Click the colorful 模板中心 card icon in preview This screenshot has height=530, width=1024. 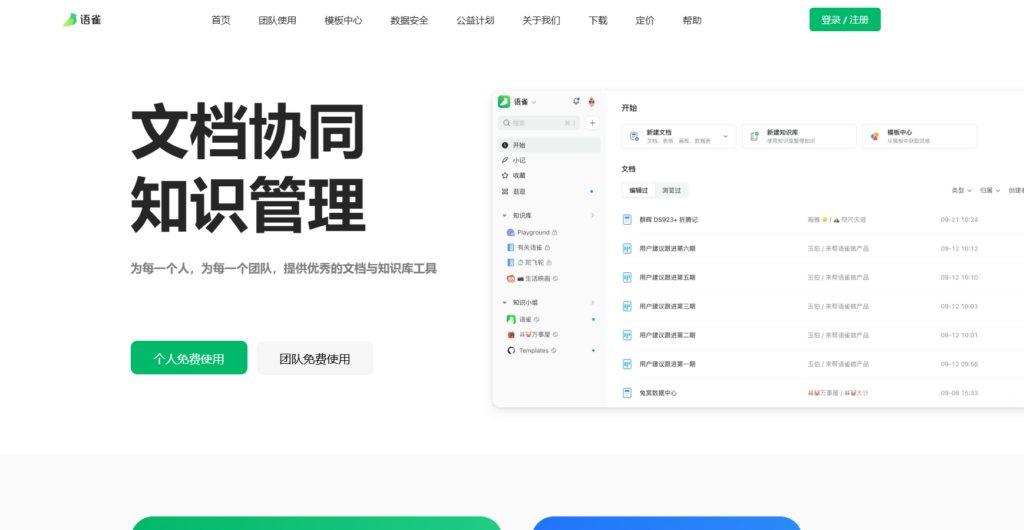click(x=874, y=136)
